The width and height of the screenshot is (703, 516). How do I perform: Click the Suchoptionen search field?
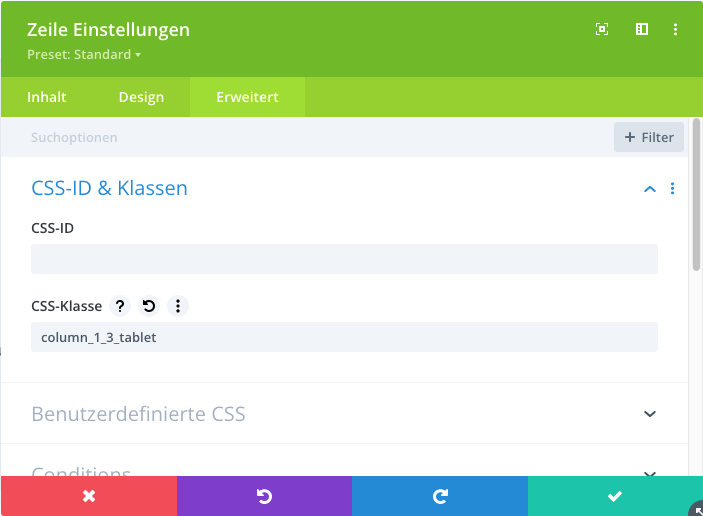[300, 137]
